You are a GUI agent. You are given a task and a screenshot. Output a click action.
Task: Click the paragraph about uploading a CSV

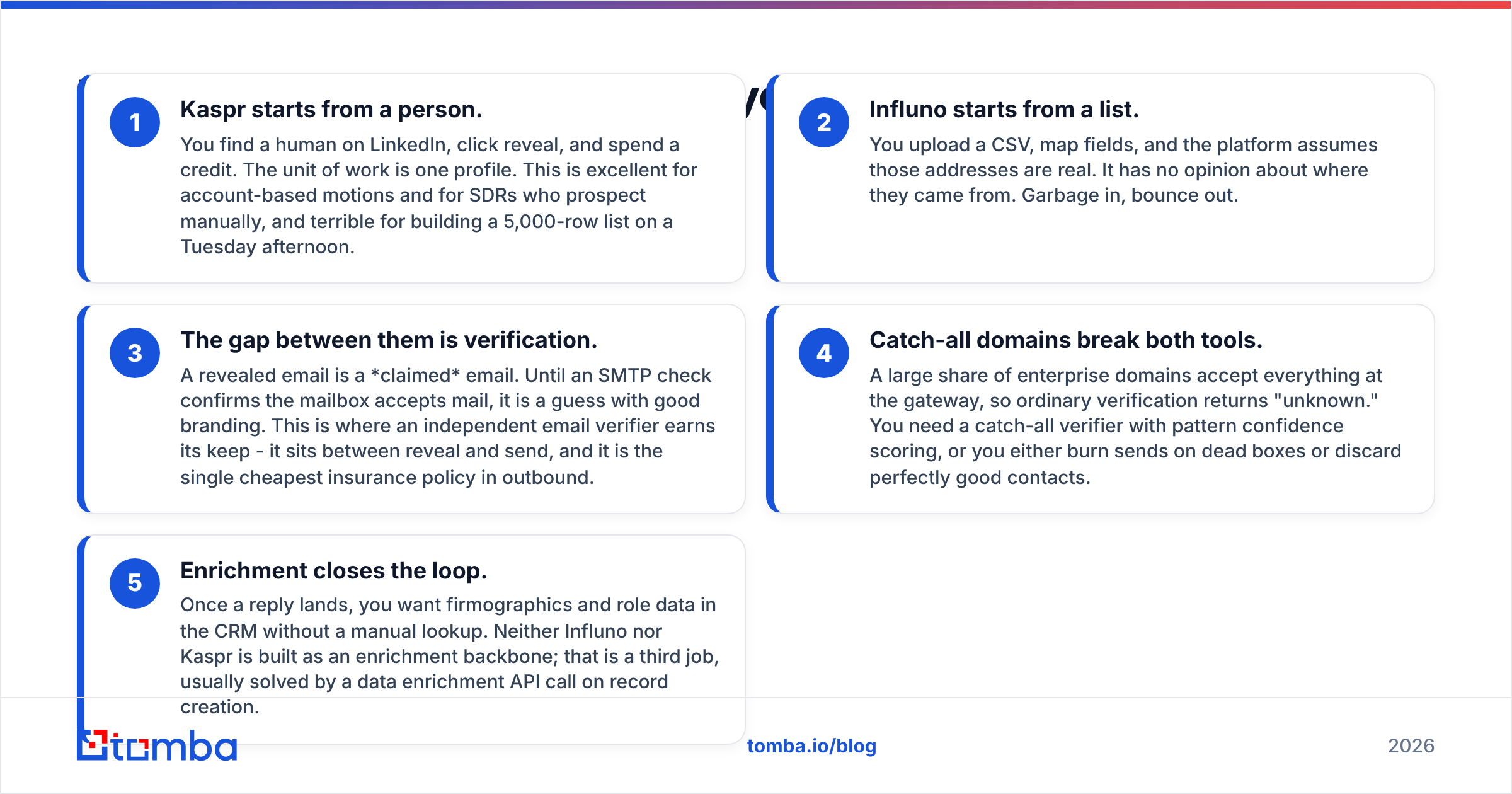[1123, 170]
